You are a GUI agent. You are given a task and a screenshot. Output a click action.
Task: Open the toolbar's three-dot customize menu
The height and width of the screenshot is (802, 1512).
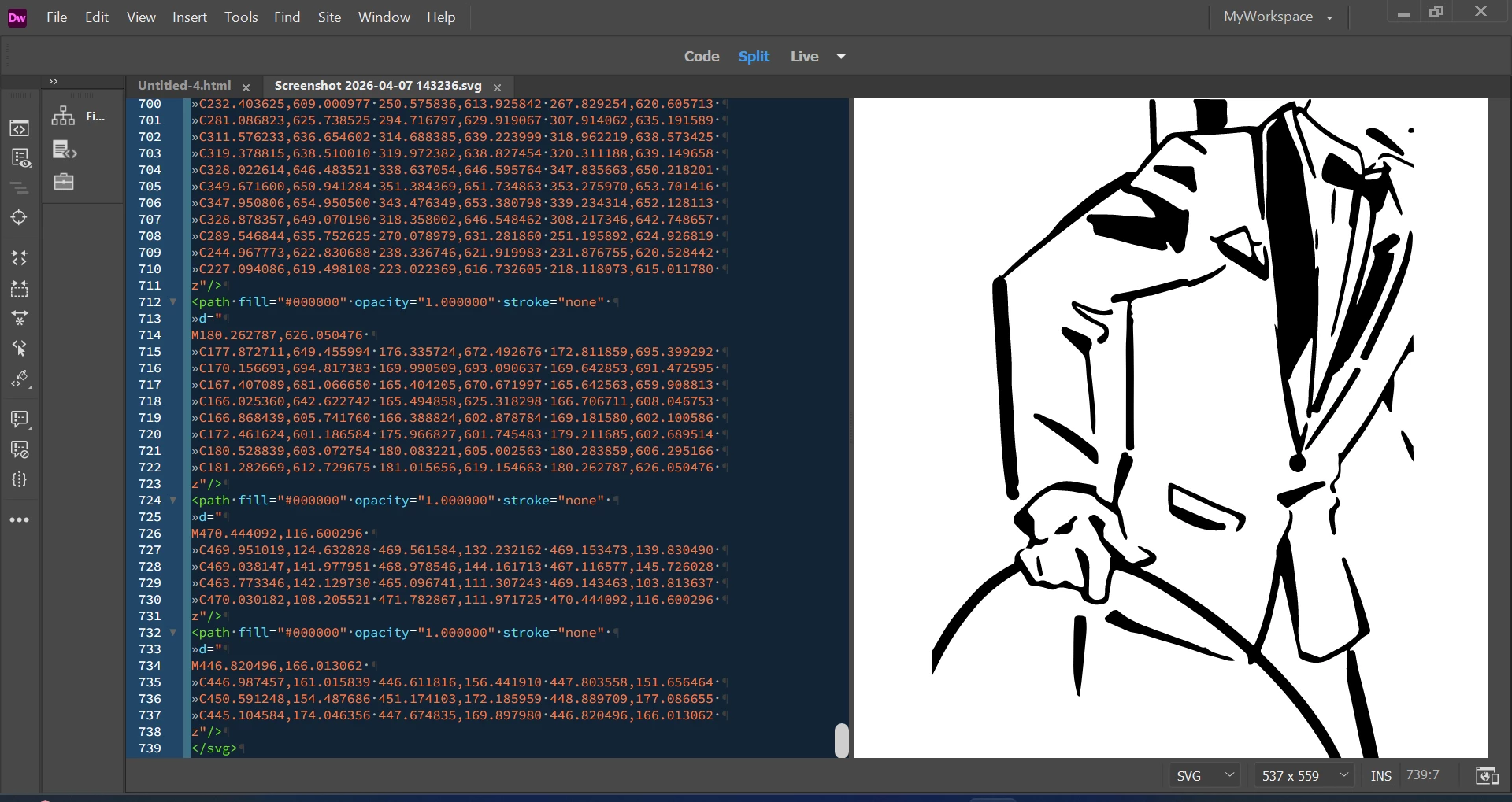click(x=20, y=520)
